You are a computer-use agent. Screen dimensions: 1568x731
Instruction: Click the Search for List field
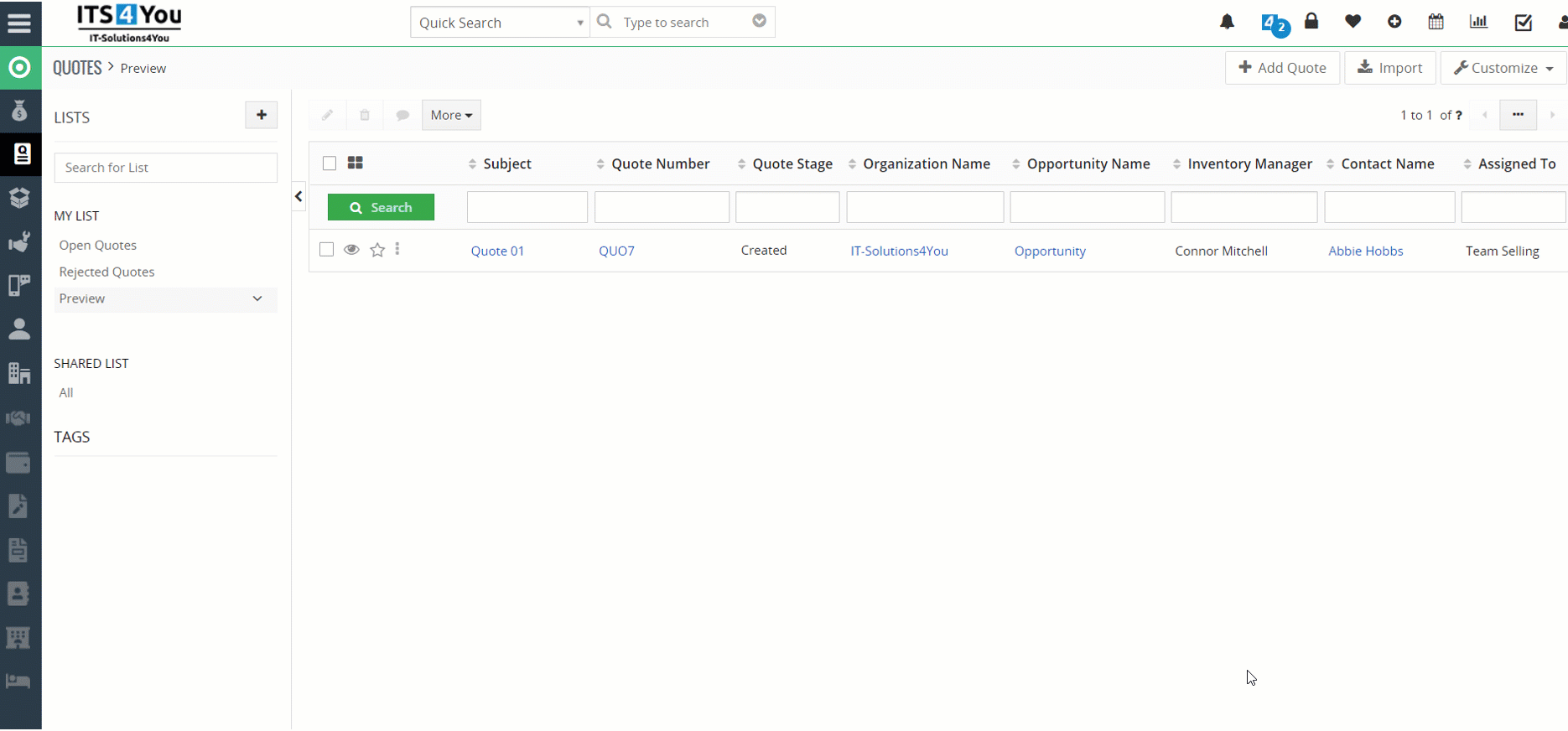165,168
